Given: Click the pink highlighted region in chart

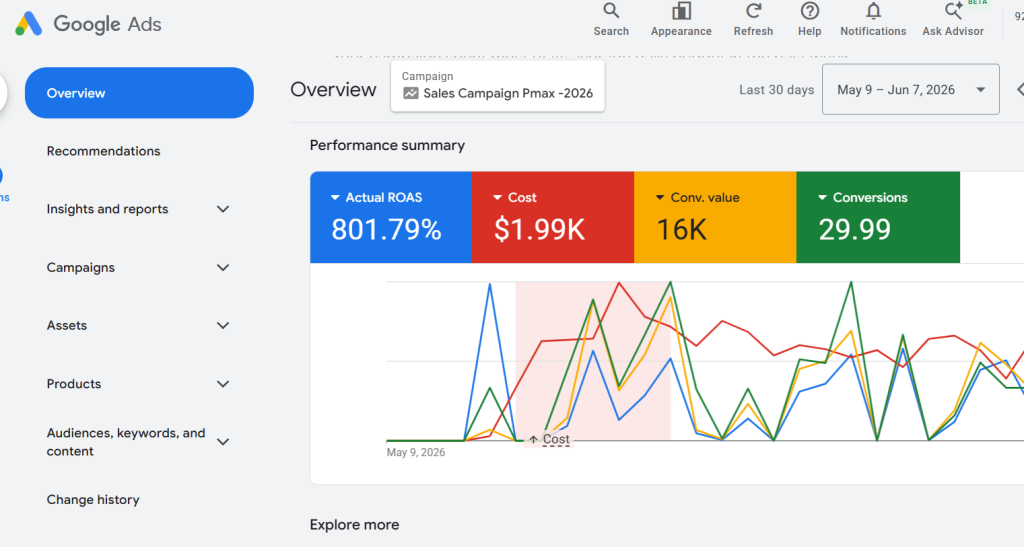Looking at the screenshot, I should point(593,360).
